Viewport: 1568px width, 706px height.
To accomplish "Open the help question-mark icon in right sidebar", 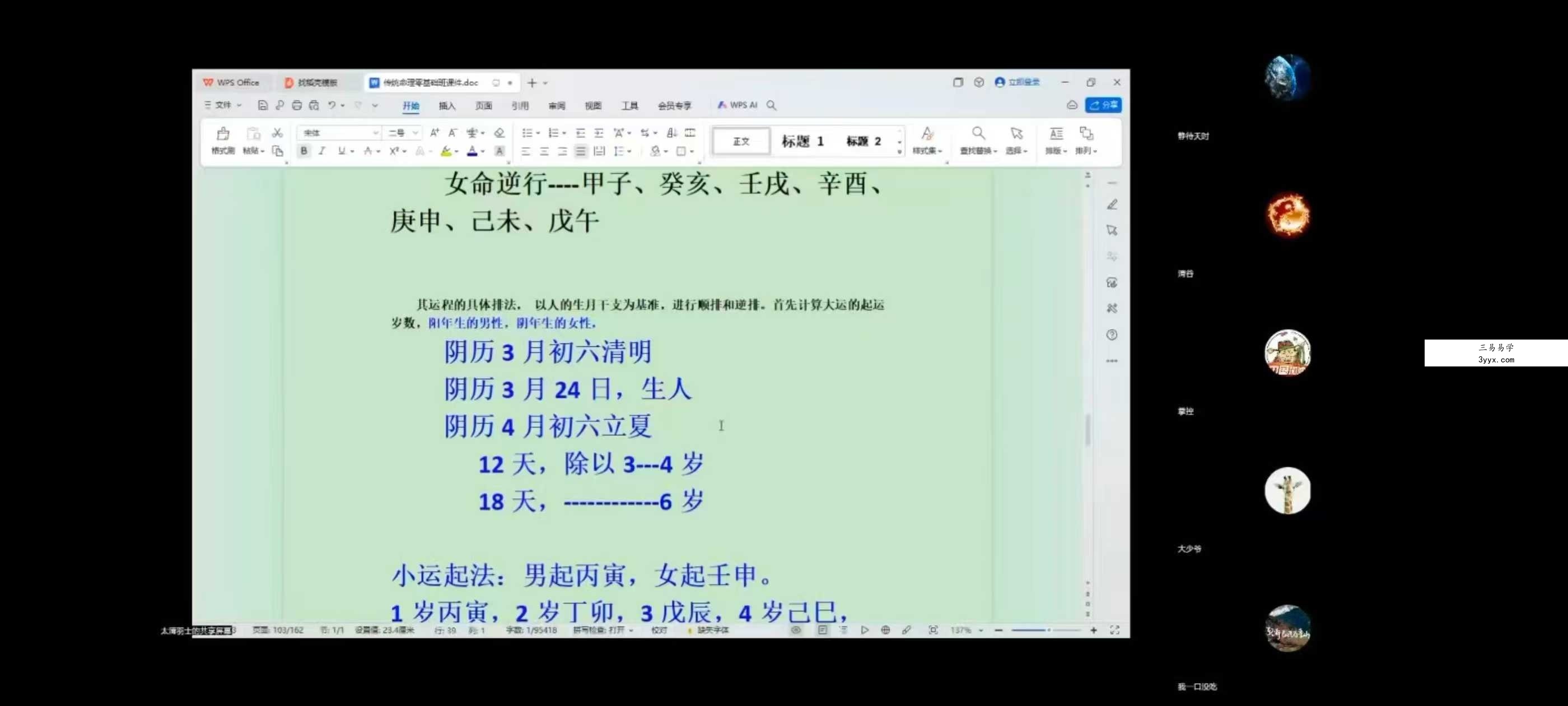I will [x=1112, y=335].
